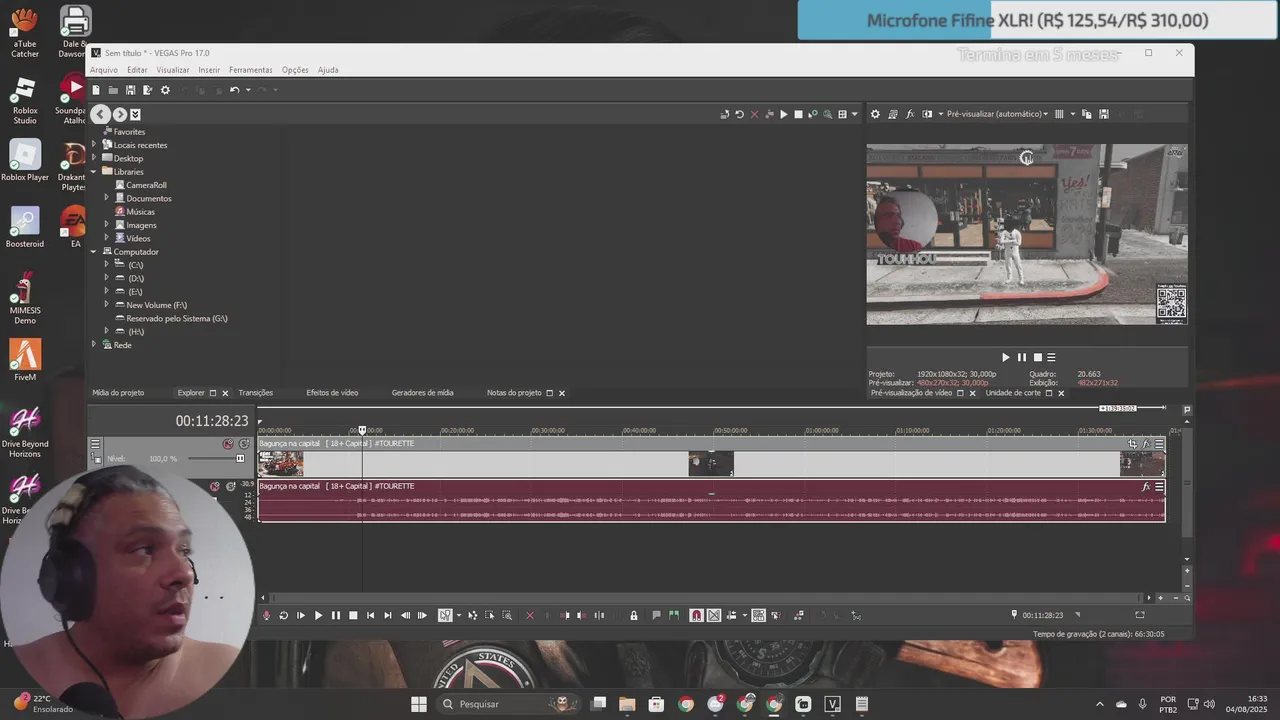This screenshot has width=1280, height=720.
Task: Collapse the Computador tree node
Action: 94,251
